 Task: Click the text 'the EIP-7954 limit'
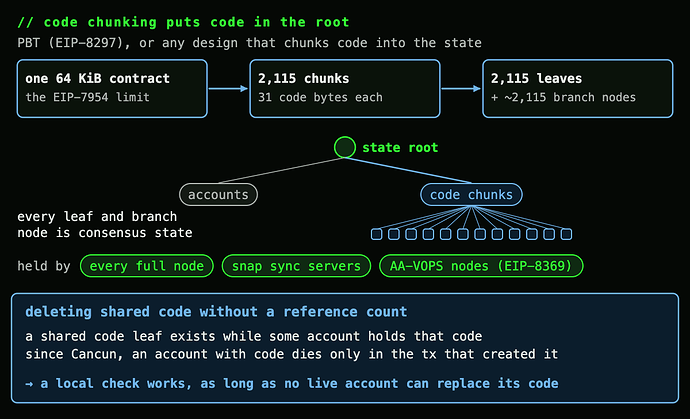(87, 97)
